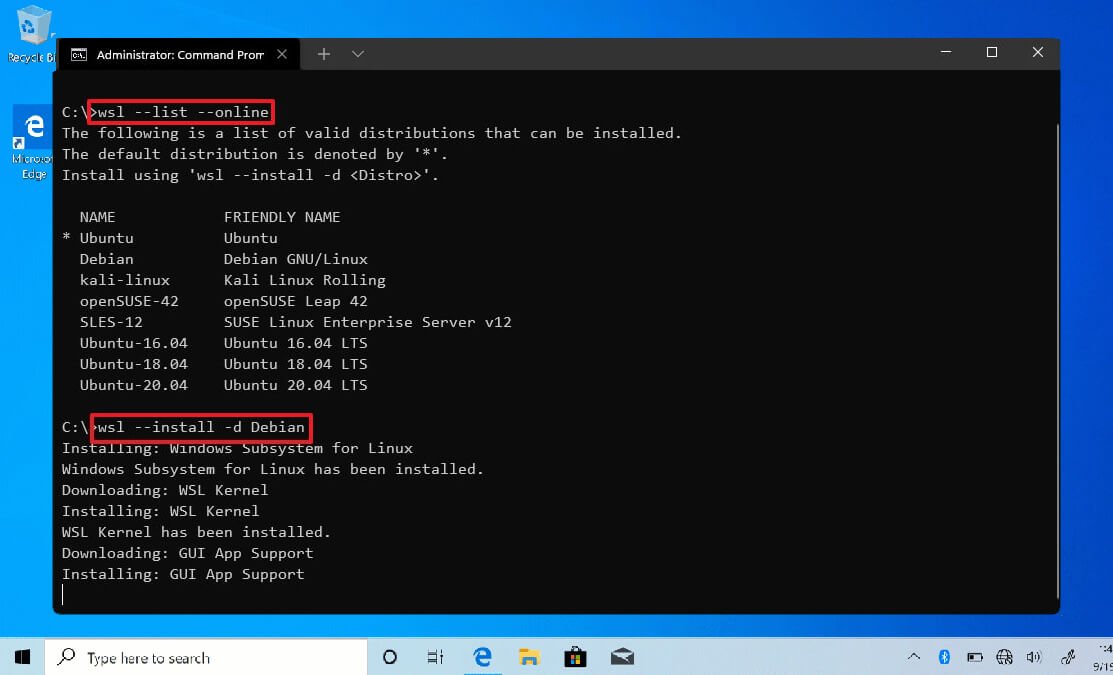Select the Administrator: Command Prompt tab
Viewport: 1113px width, 675px height.
pos(170,54)
